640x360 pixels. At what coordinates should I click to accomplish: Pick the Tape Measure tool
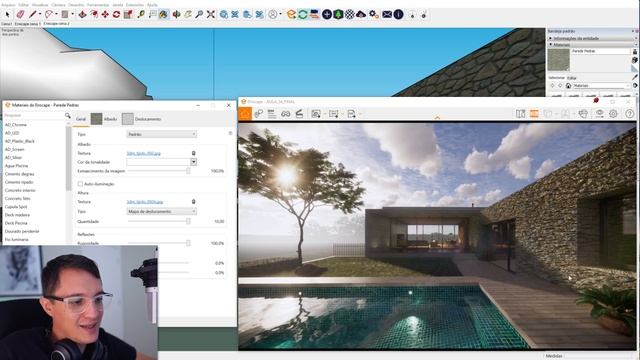(141, 15)
